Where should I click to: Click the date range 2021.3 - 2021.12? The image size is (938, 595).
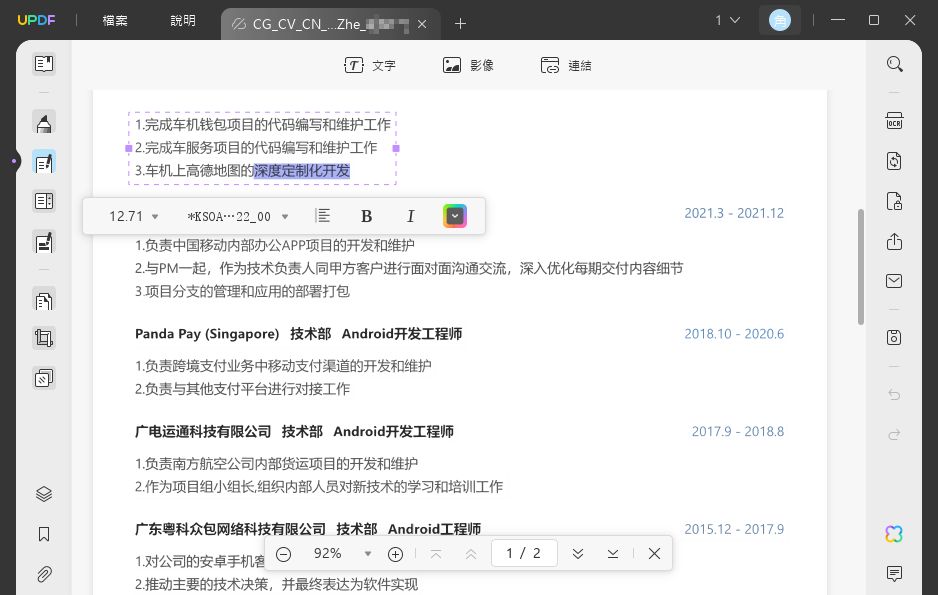(x=734, y=213)
